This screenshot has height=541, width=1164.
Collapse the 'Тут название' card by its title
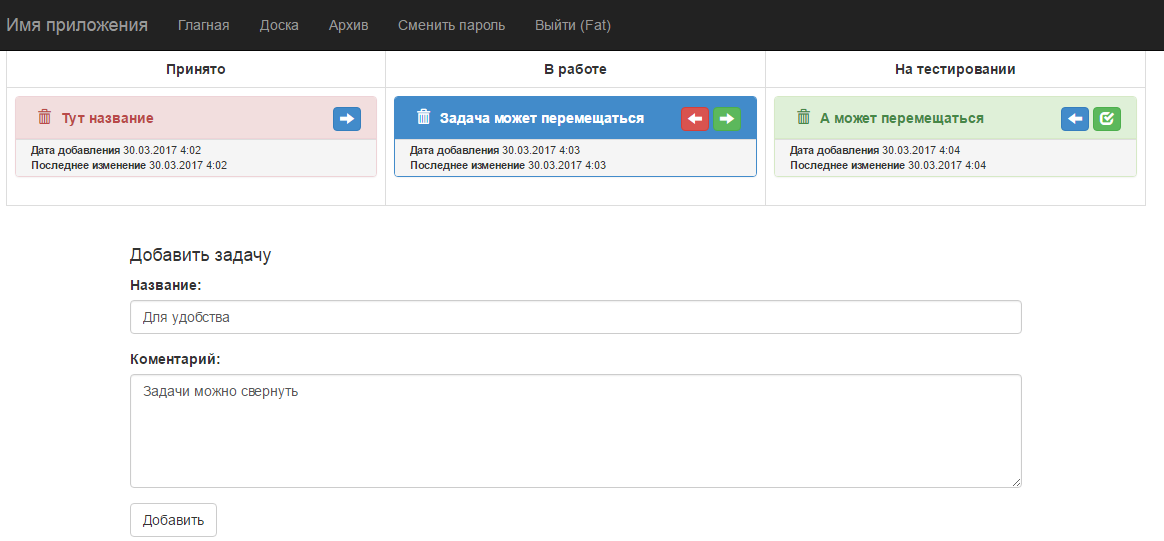click(108, 119)
